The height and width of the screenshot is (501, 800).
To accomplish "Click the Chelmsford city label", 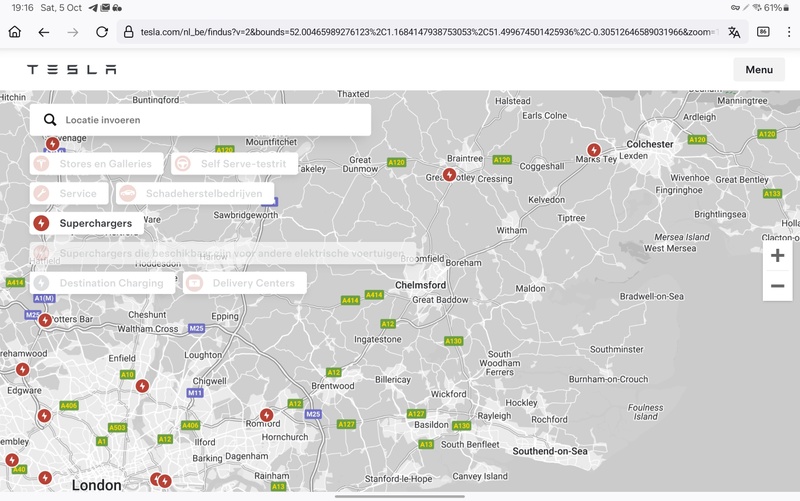I will (x=420, y=285).
